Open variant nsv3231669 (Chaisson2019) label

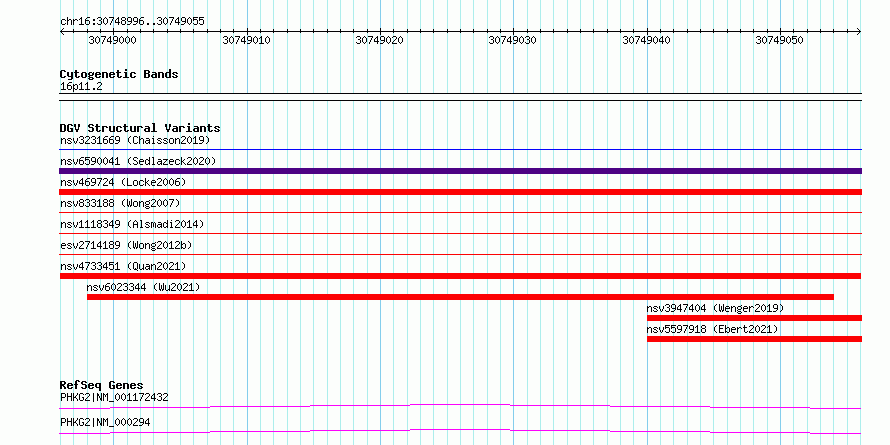tap(135, 140)
